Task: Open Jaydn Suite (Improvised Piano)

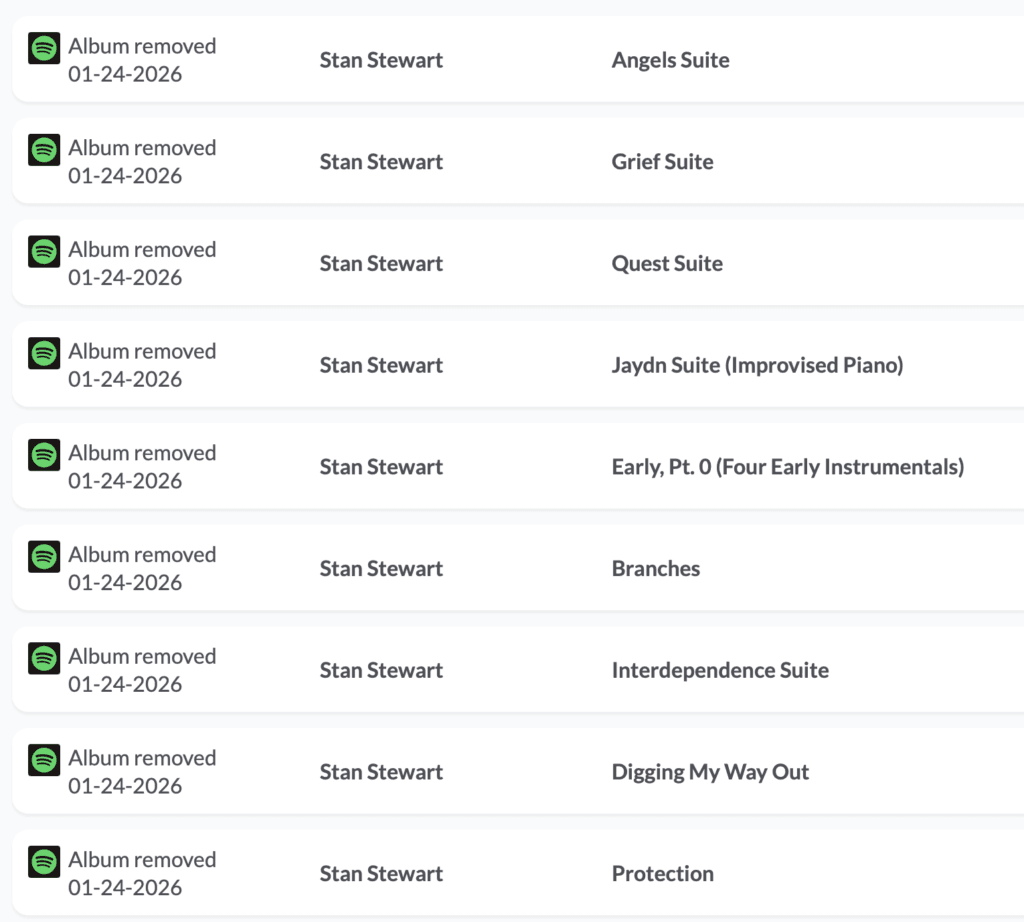Action: [x=757, y=365]
